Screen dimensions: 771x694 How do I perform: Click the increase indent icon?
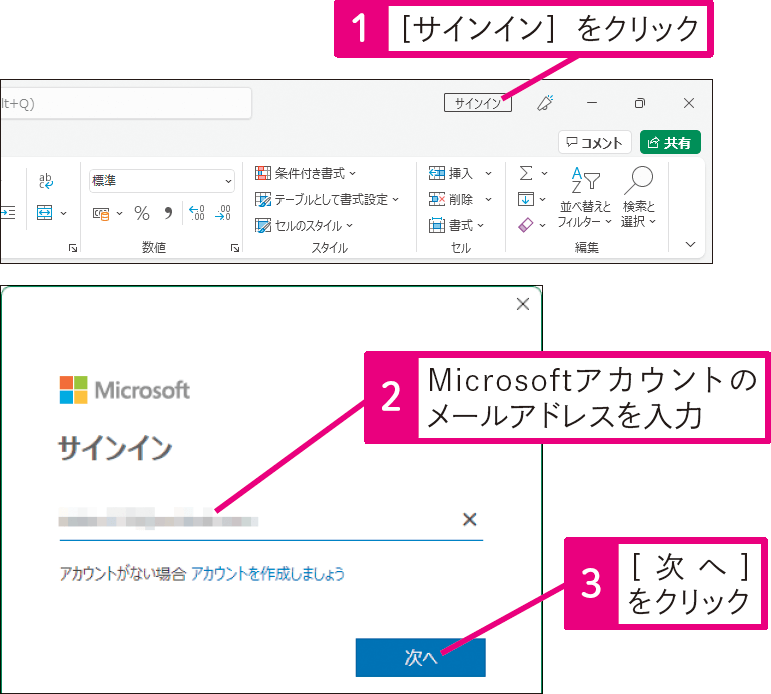click(8, 213)
